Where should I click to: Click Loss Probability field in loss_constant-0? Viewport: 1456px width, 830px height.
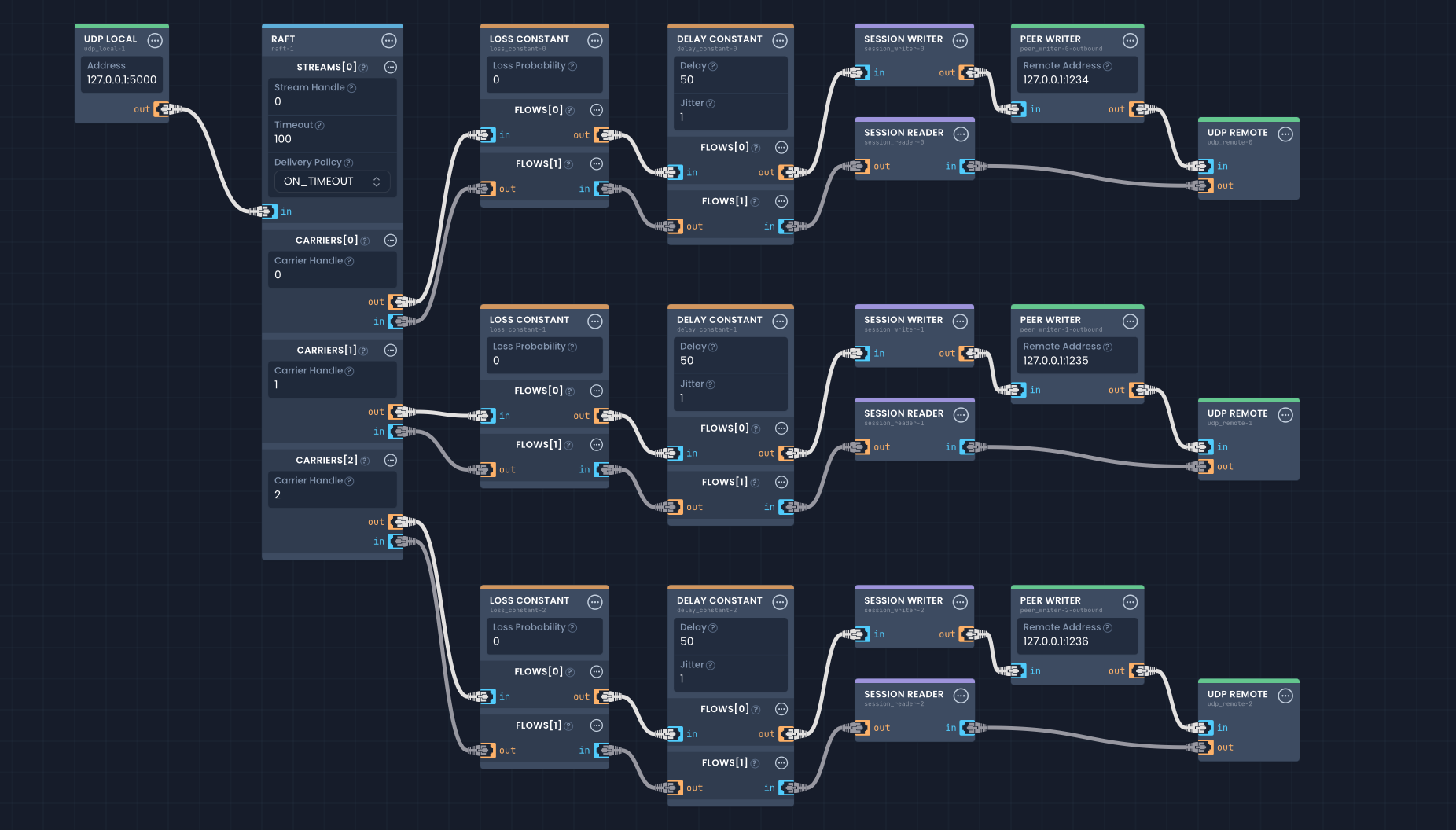point(544,79)
